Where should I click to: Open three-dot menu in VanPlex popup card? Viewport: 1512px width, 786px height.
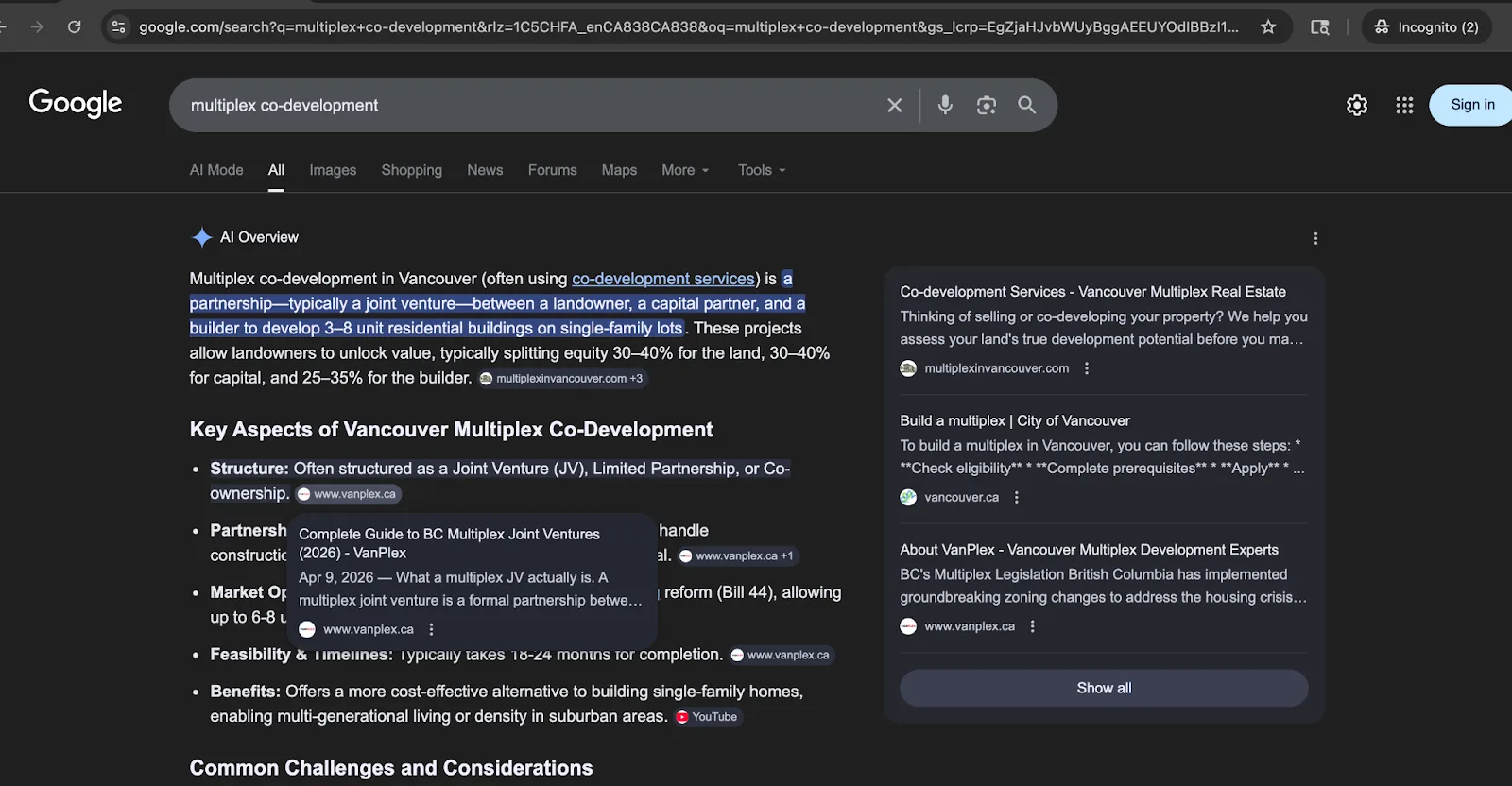click(x=431, y=629)
